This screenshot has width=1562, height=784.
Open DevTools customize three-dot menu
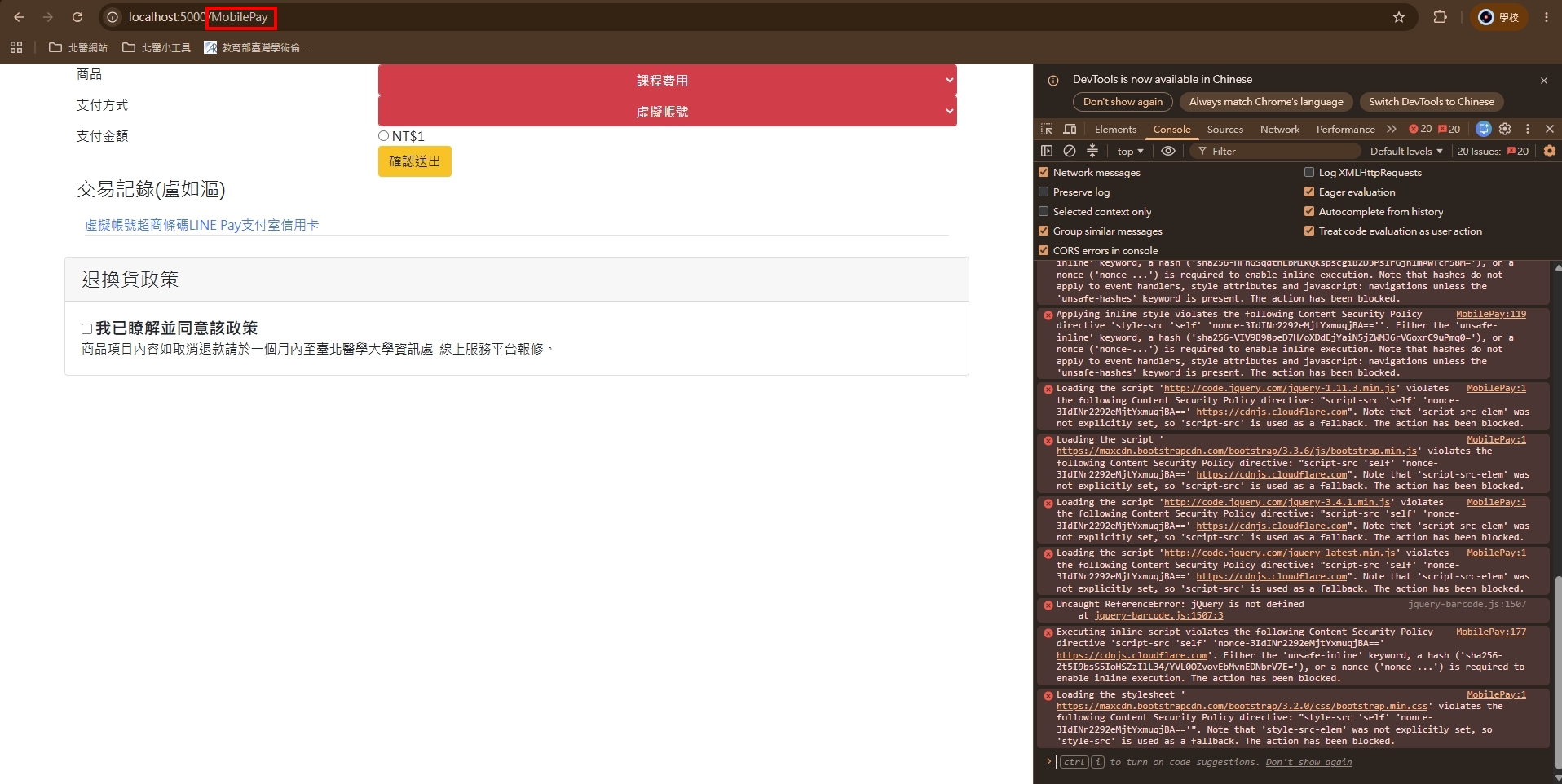click(1528, 129)
